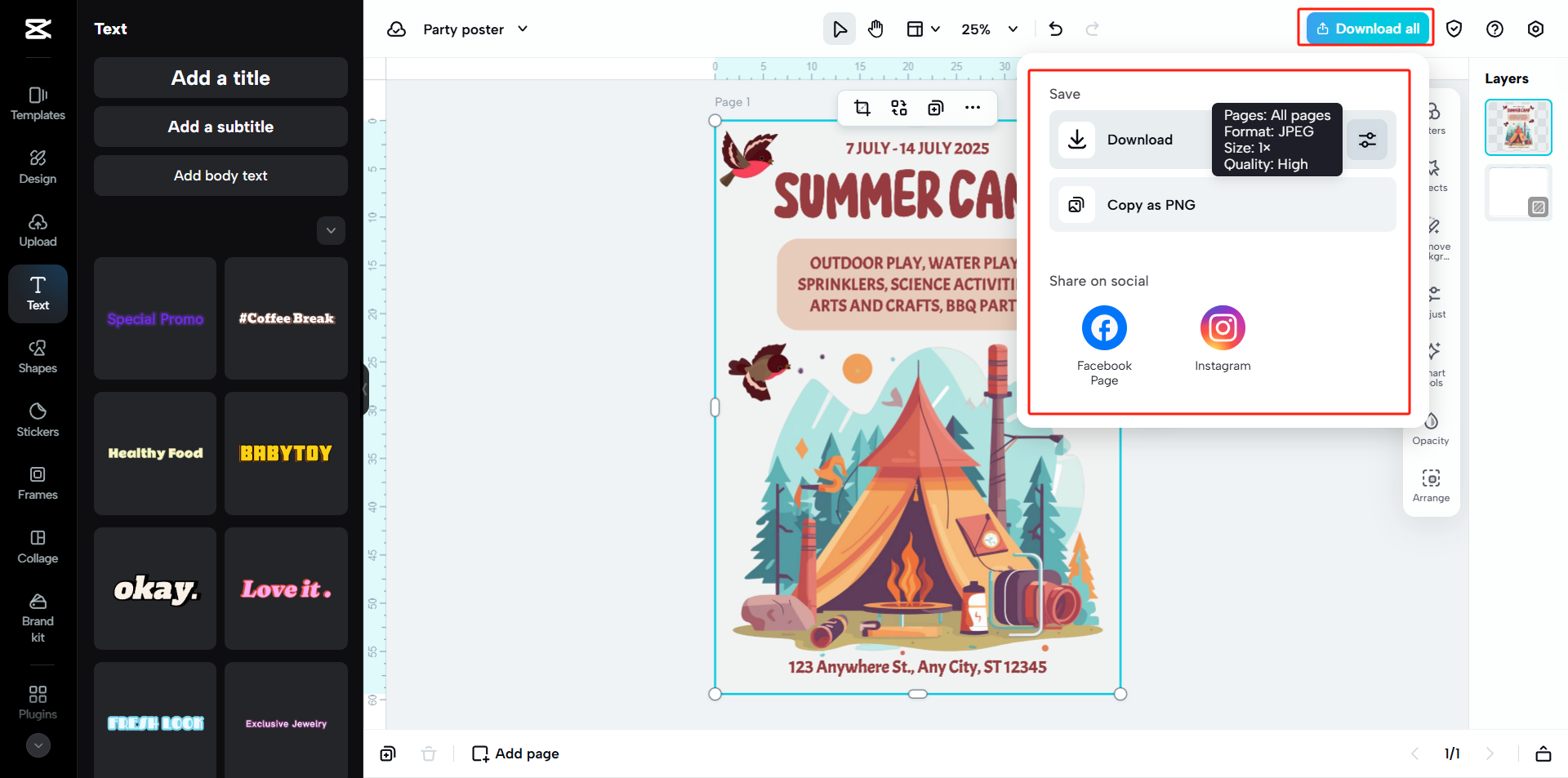Select the Text tool in the left sidebar
The image size is (1568, 778).
(38, 293)
